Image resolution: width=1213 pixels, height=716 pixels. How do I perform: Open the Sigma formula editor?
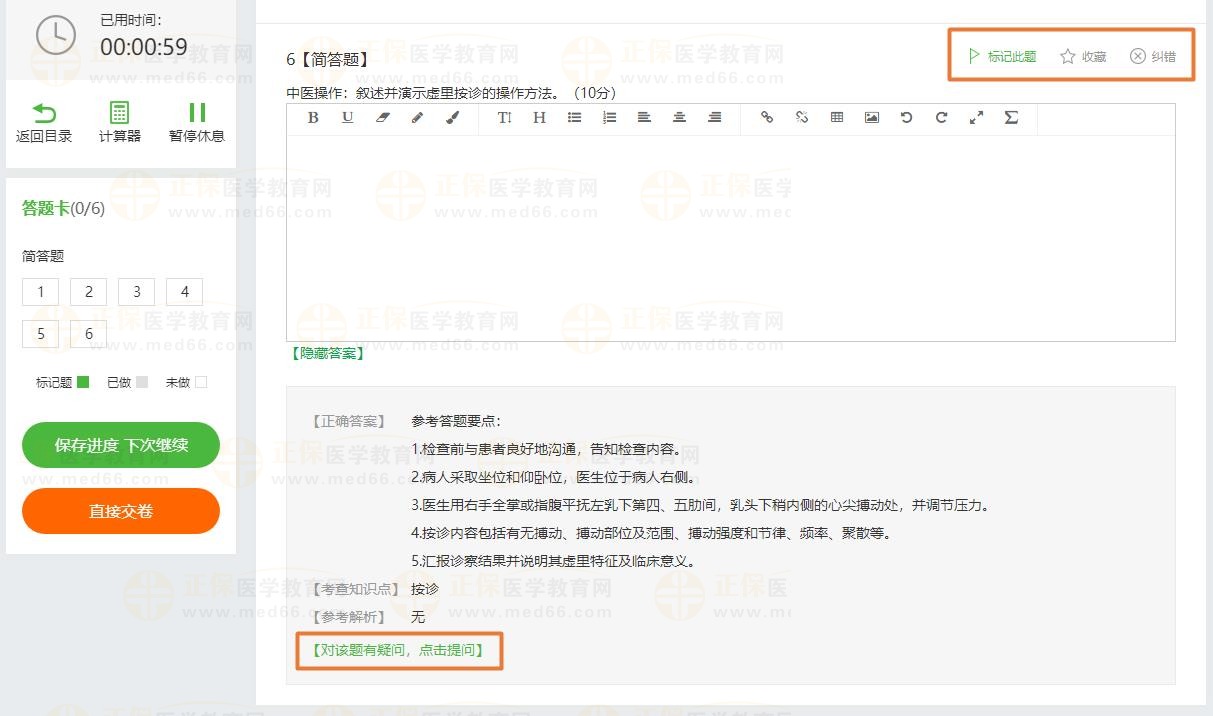pos(1011,118)
